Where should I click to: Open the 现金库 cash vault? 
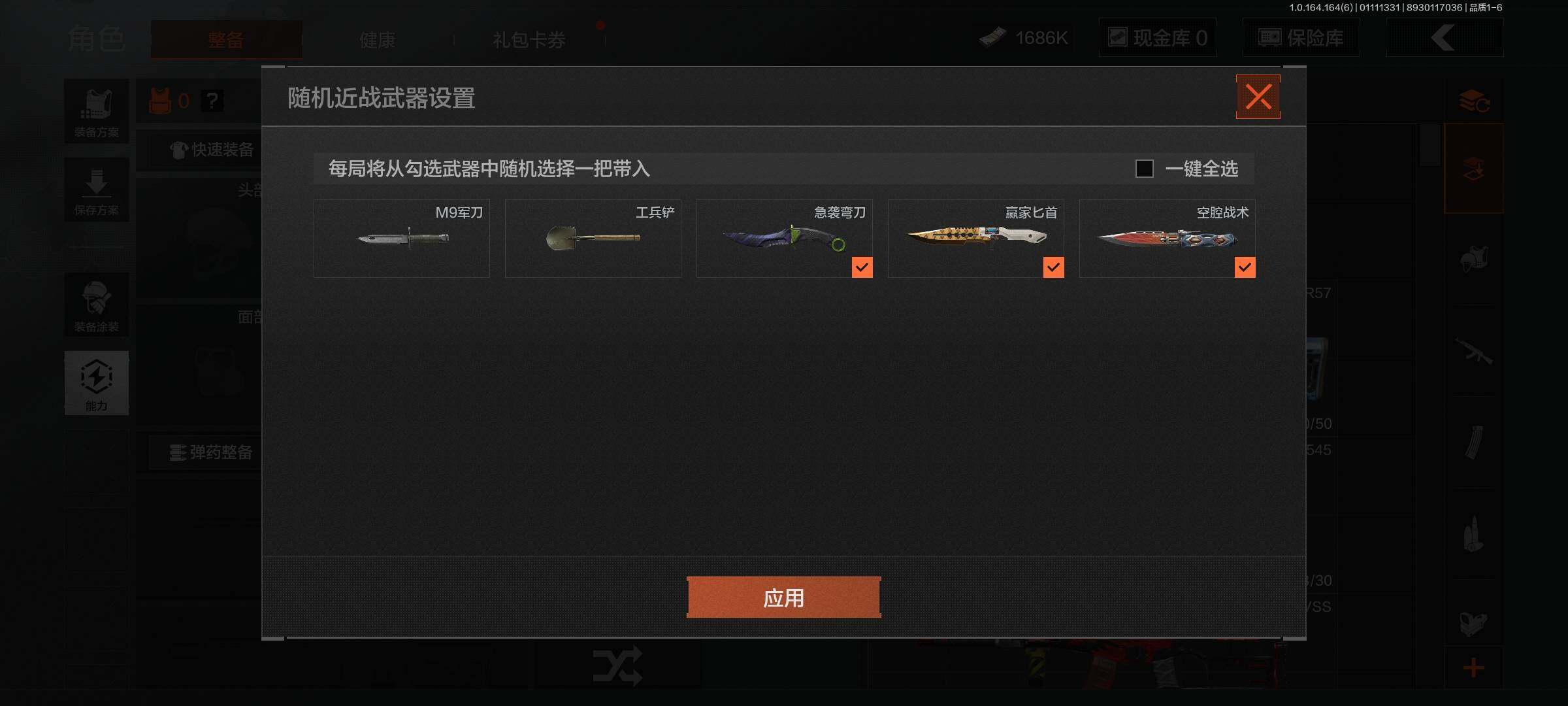click(x=1157, y=38)
